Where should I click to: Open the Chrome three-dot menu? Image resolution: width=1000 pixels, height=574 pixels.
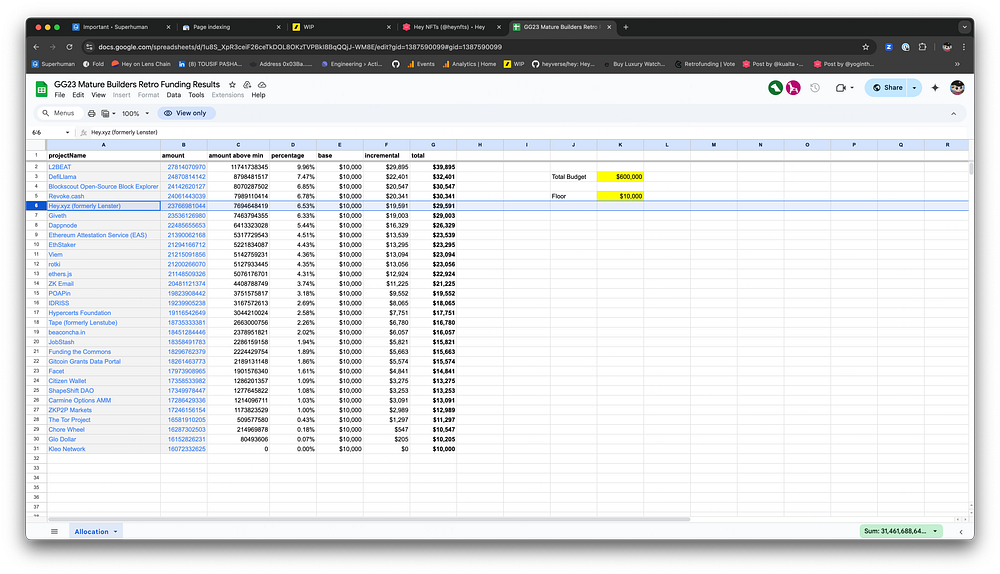click(964, 47)
